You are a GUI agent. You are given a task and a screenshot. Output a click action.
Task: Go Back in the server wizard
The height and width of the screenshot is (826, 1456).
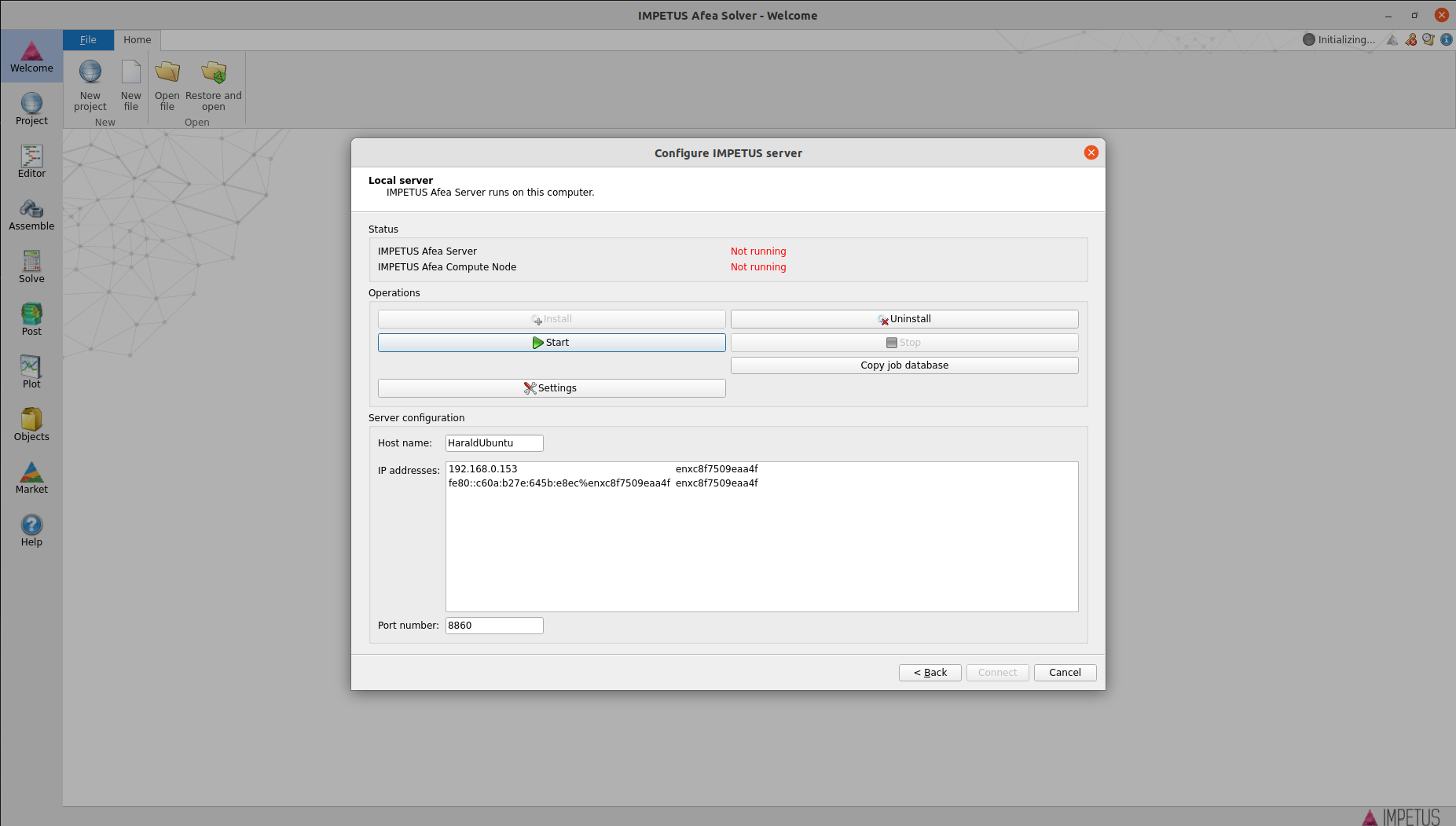click(x=930, y=673)
